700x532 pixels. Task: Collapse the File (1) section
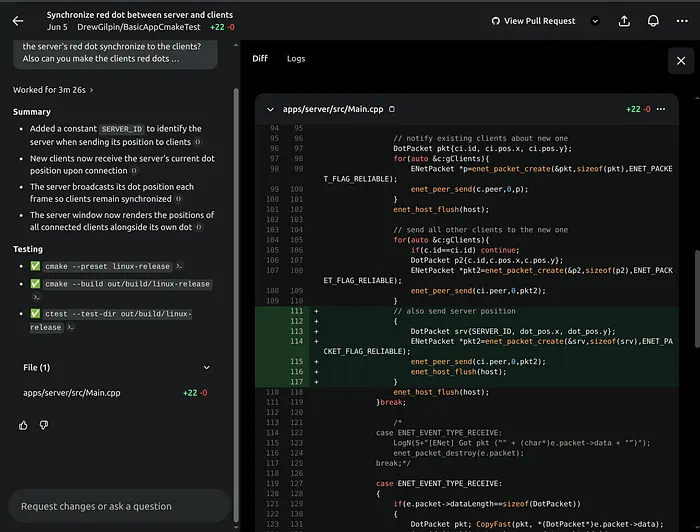207,367
